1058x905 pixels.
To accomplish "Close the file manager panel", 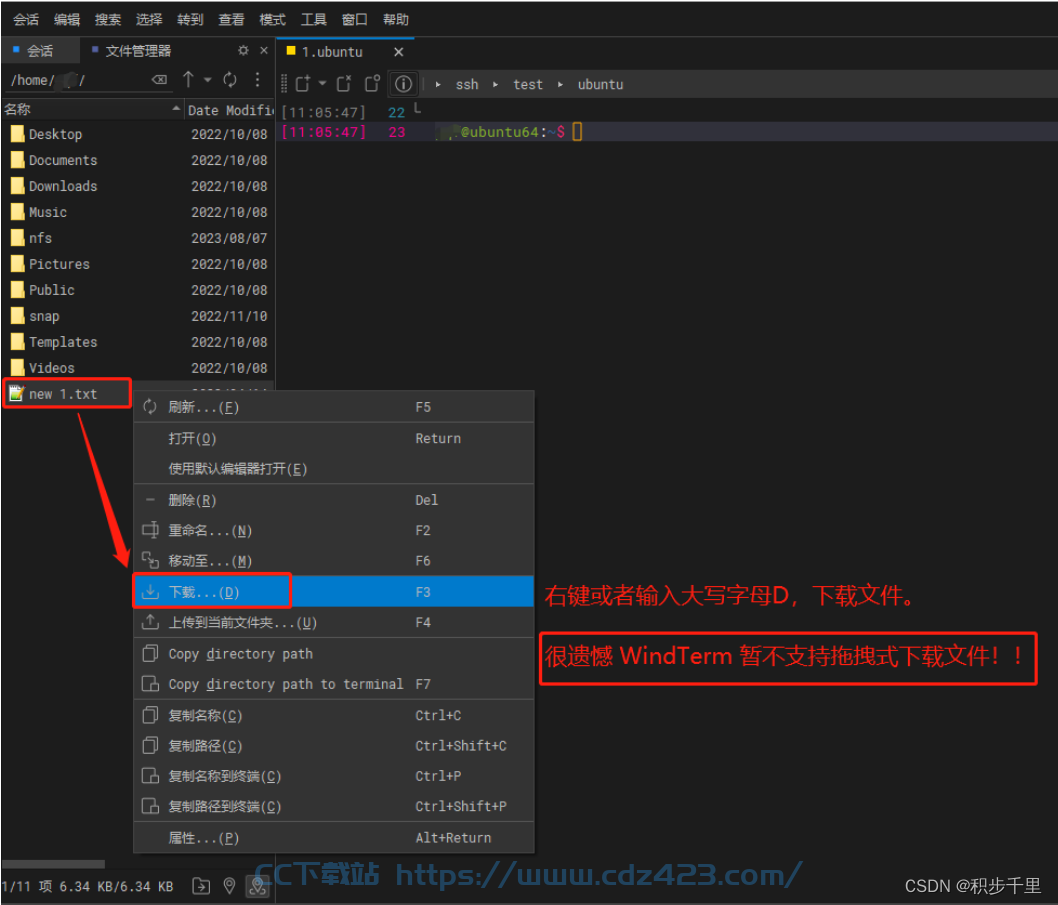I will pyautogui.click(x=264, y=51).
